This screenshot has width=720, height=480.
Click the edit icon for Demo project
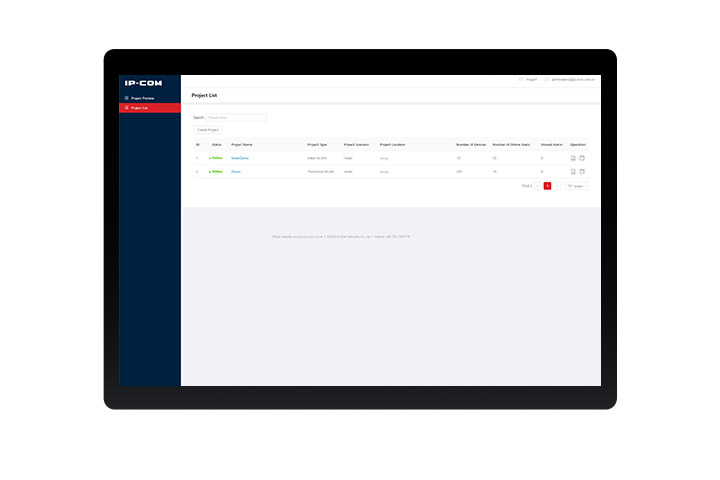573,171
